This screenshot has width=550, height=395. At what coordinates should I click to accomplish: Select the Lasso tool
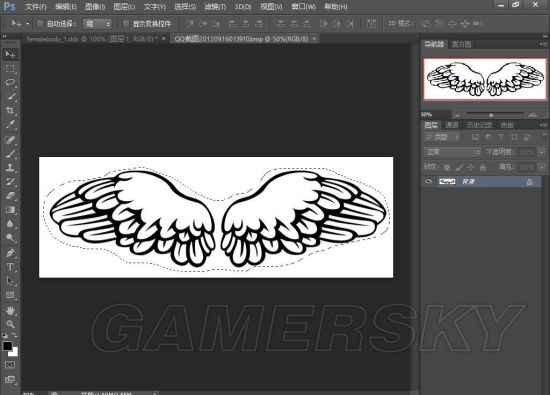point(10,82)
